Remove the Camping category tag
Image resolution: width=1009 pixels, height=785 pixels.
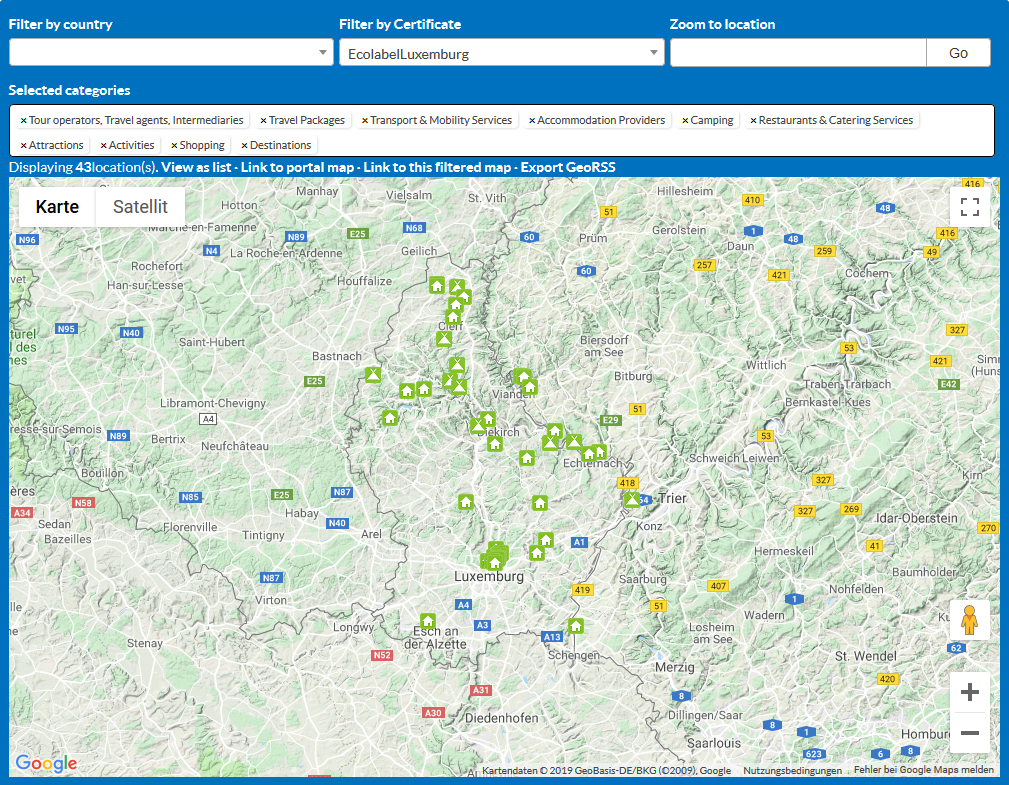(x=685, y=120)
